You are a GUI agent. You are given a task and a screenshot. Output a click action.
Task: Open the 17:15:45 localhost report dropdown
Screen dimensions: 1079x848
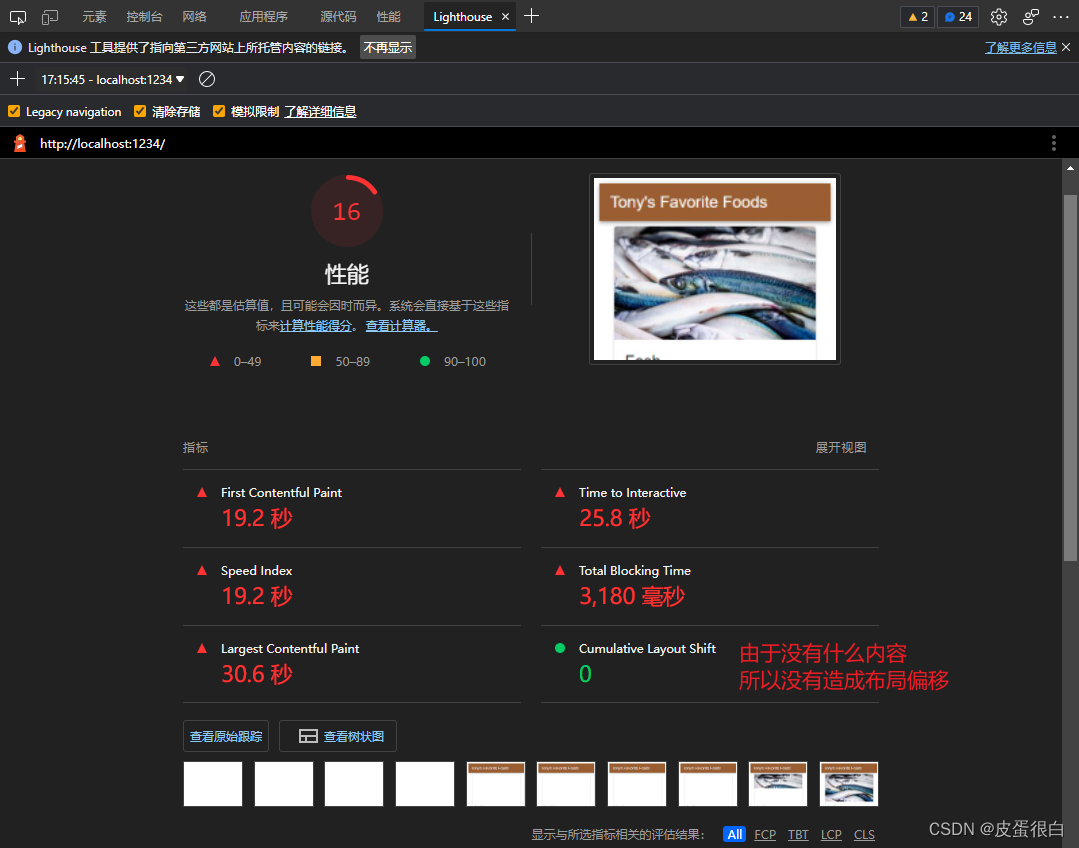pos(112,79)
